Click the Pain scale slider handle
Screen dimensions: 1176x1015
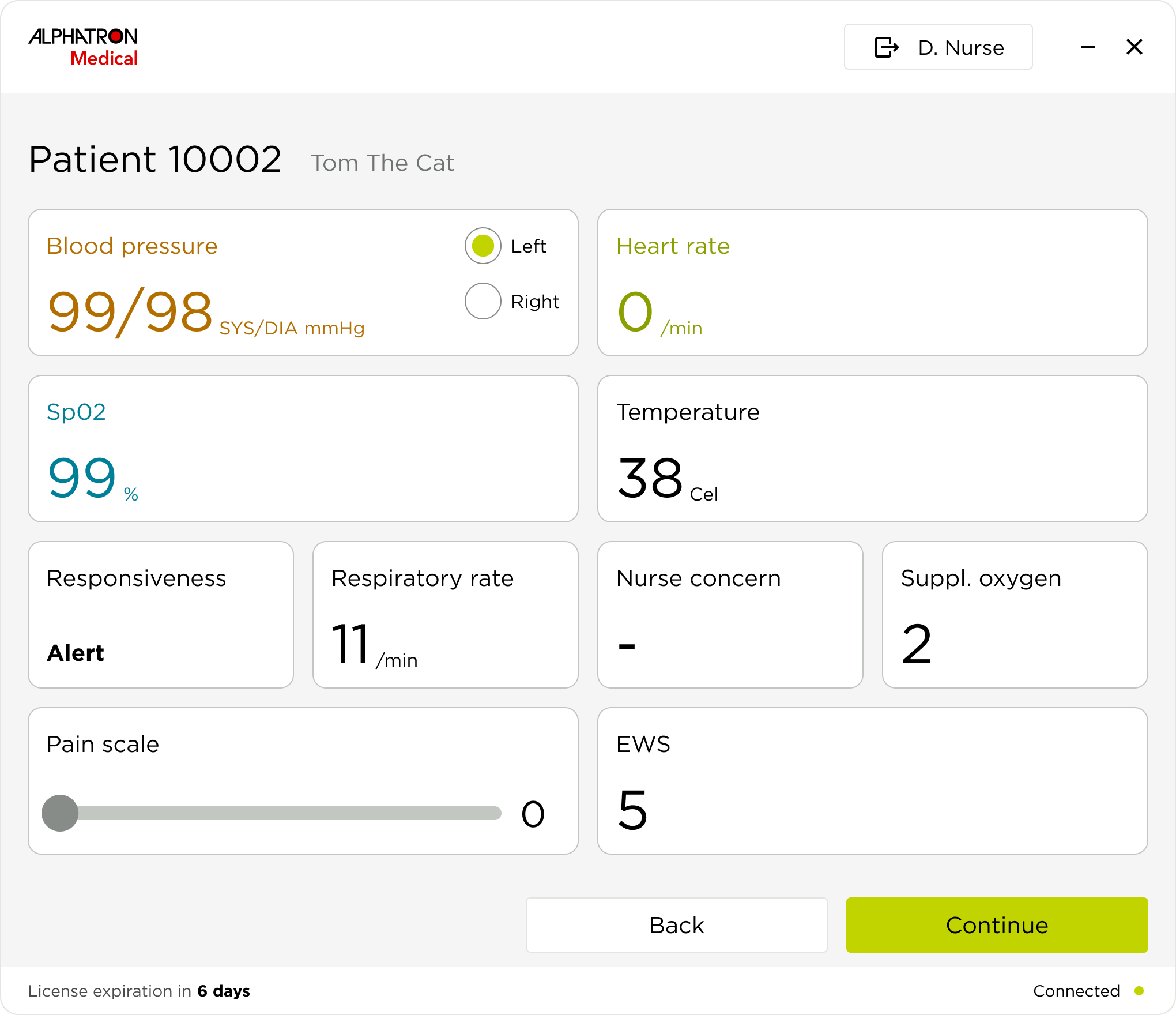[60, 813]
